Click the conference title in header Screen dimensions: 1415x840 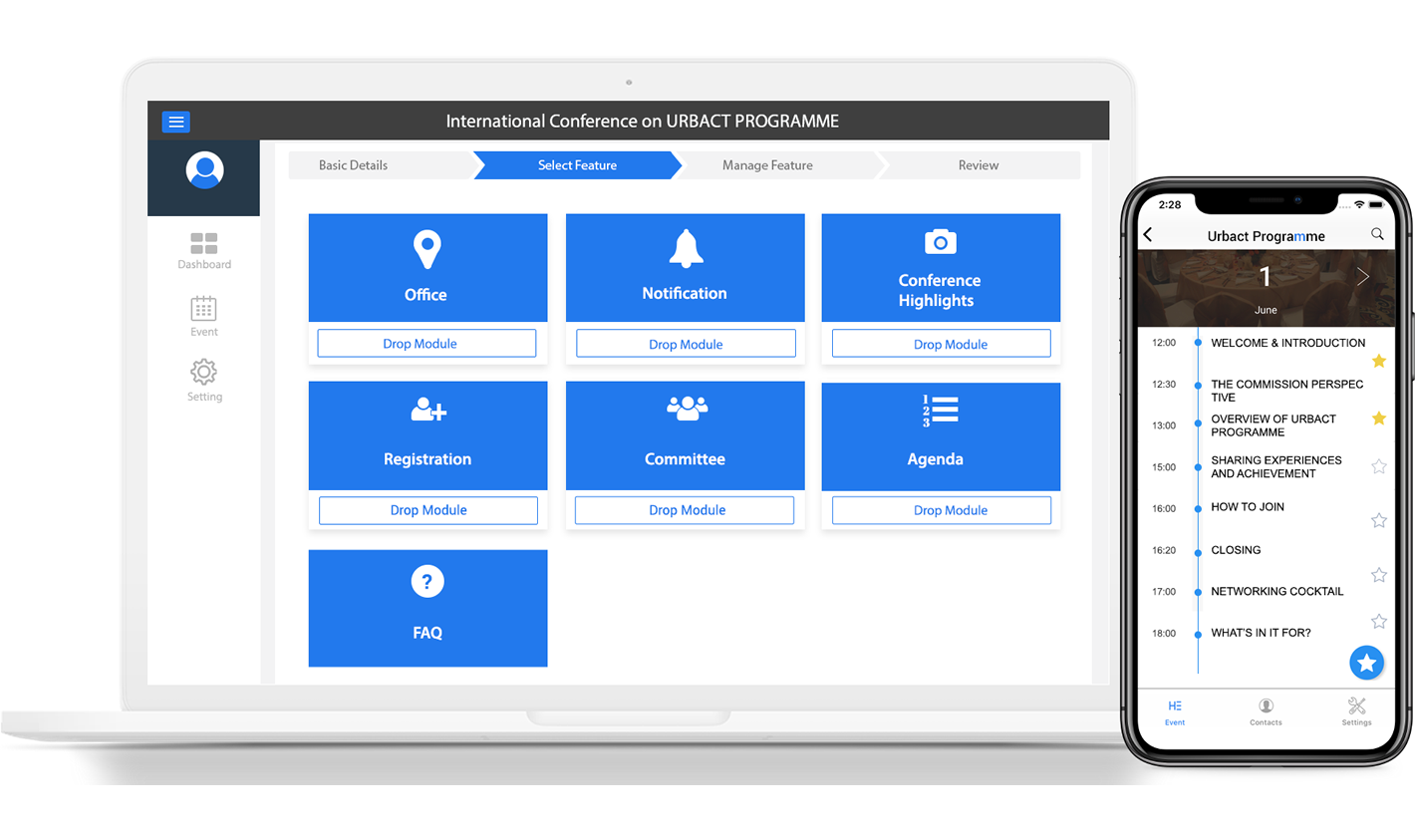pos(642,122)
